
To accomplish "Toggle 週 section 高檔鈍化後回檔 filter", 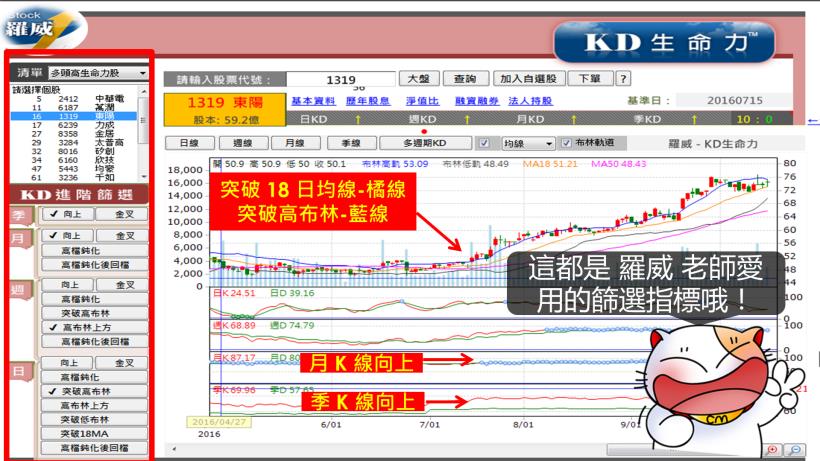I will [x=95, y=341].
